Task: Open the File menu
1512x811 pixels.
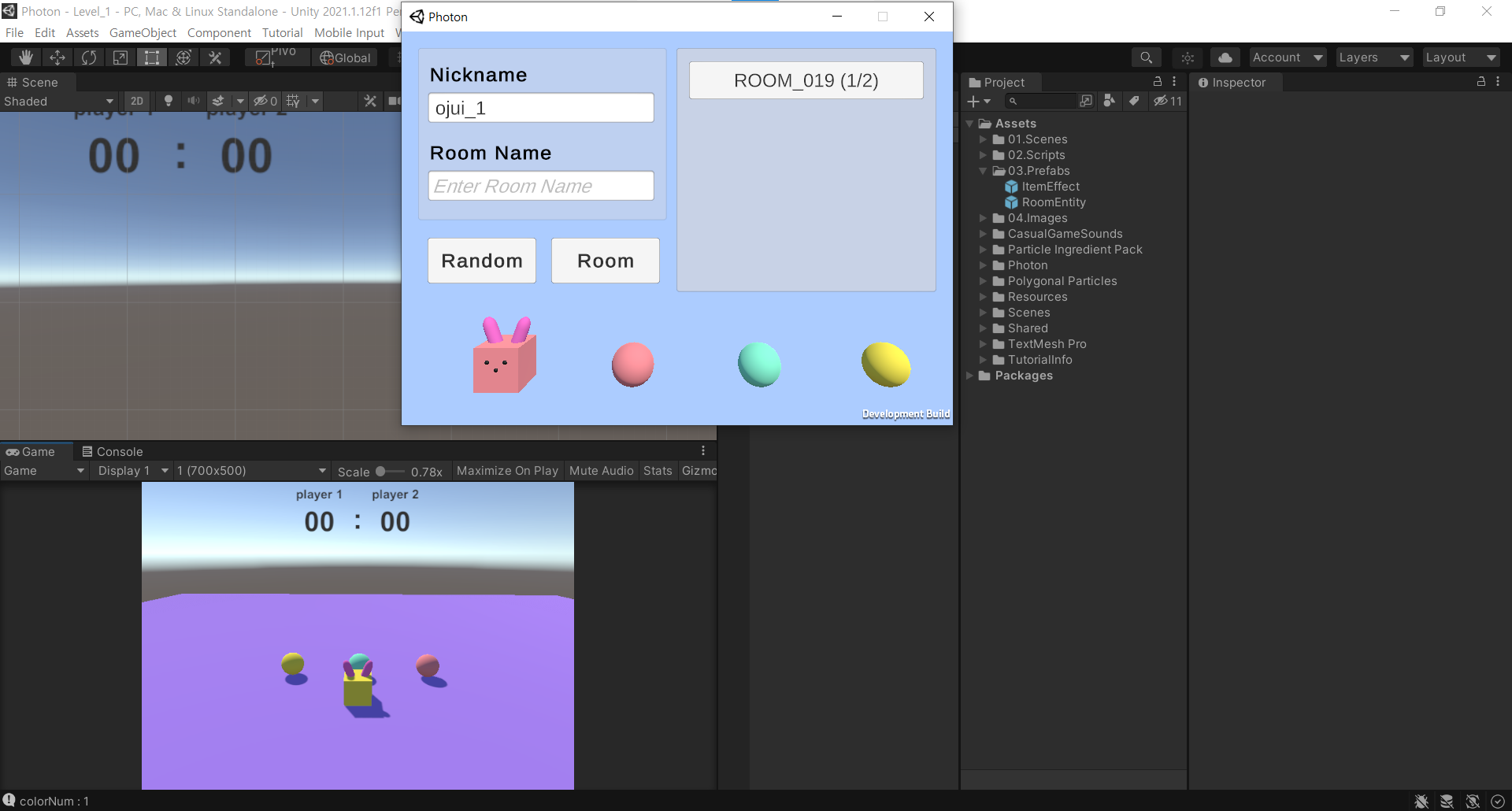Action: click(14, 32)
